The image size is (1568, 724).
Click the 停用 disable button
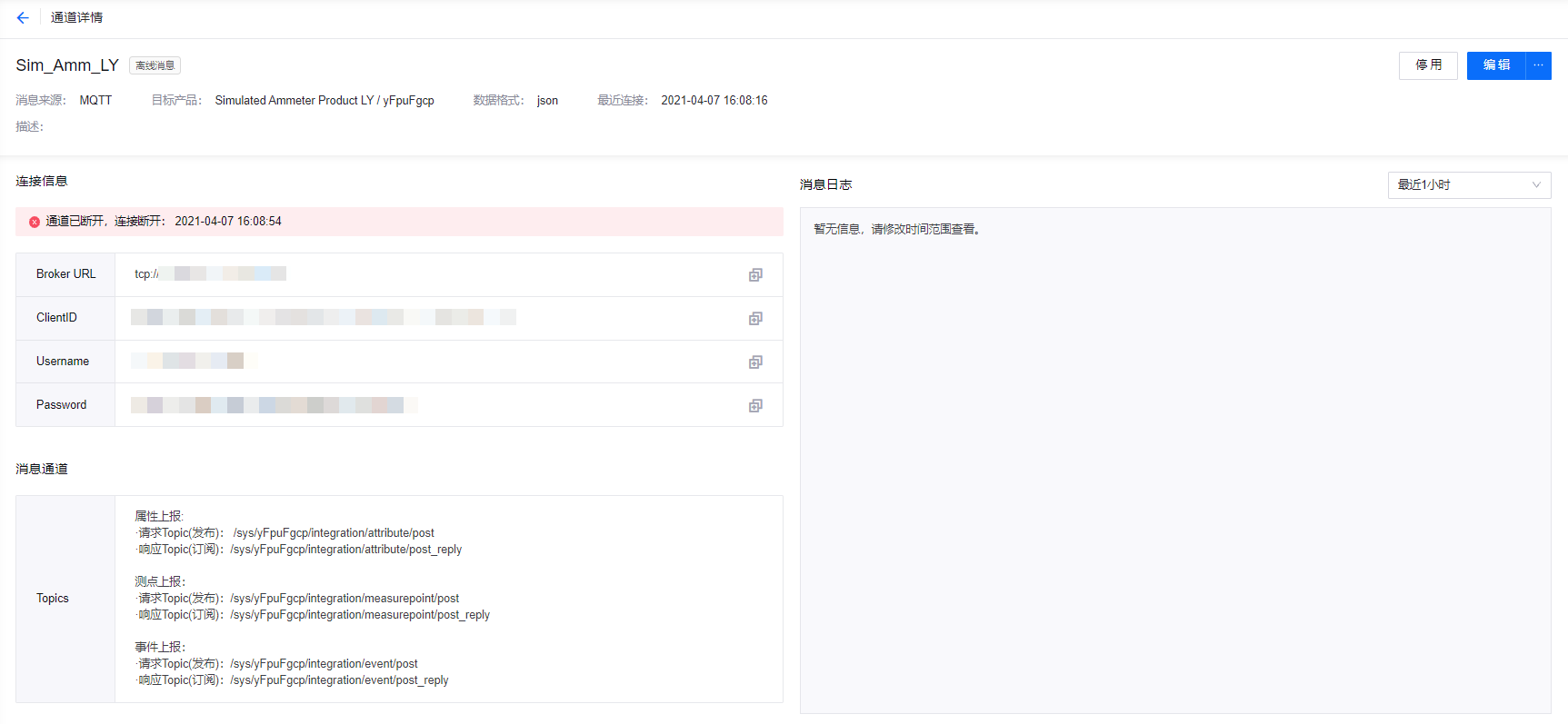point(1428,65)
